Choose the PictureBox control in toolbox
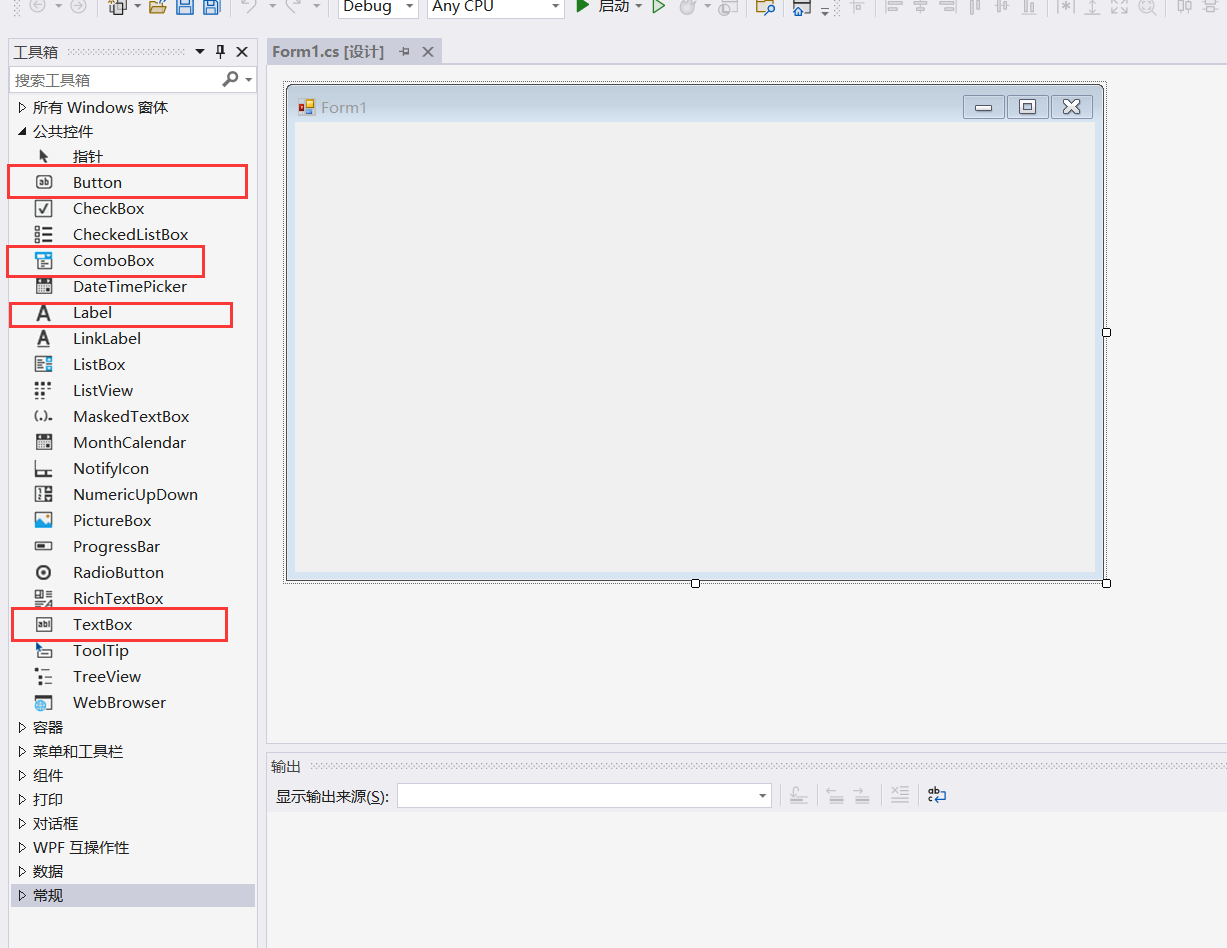Viewport: 1227px width, 948px height. [132, 520]
